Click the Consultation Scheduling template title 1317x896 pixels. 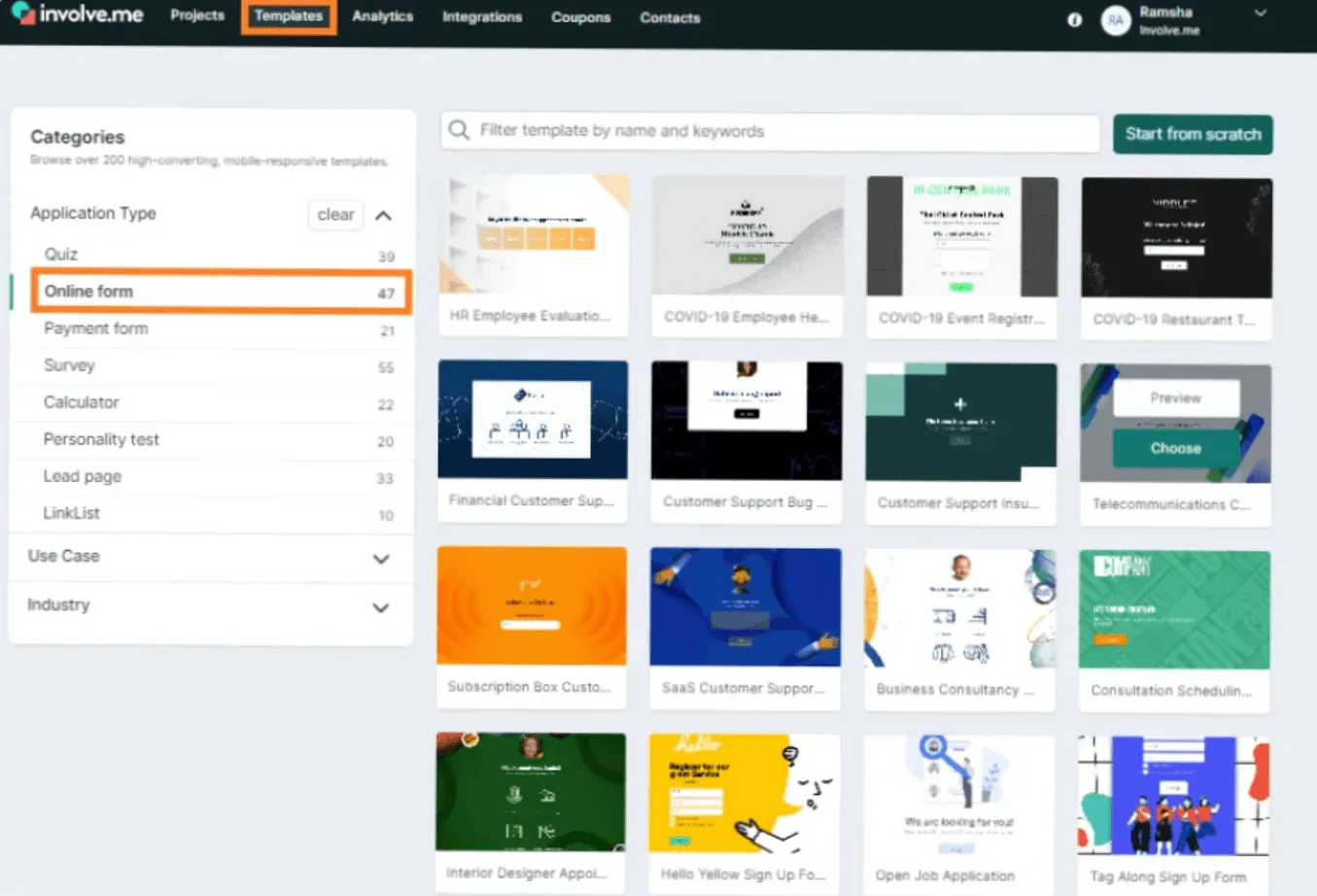[x=1171, y=690]
